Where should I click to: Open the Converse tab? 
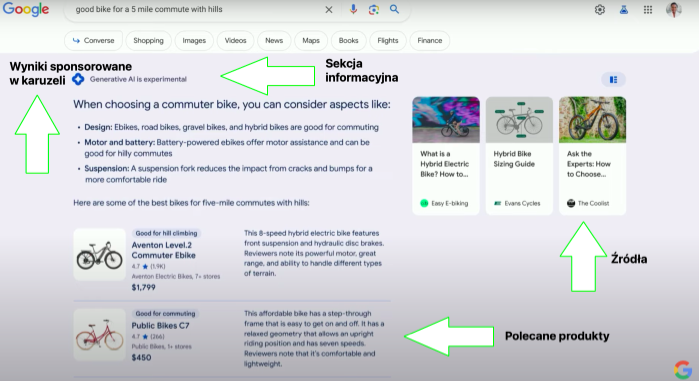[x=93, y=41]
